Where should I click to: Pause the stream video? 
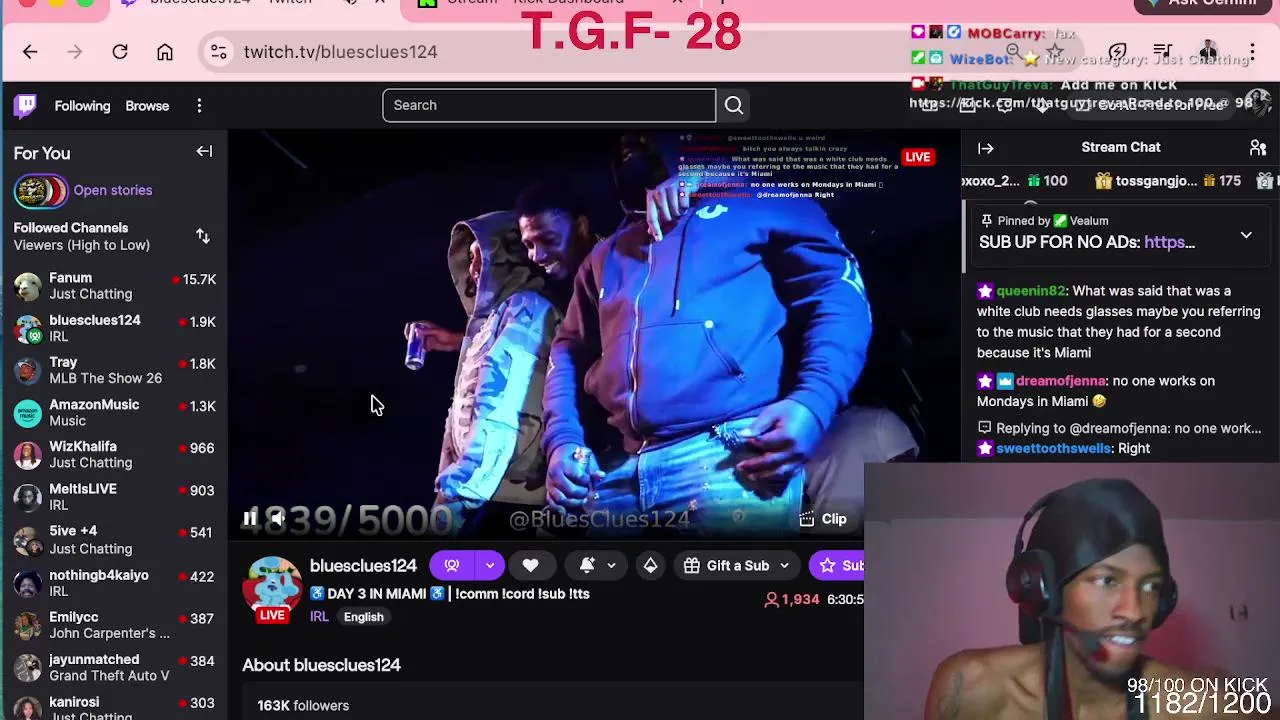pos(250,518)
